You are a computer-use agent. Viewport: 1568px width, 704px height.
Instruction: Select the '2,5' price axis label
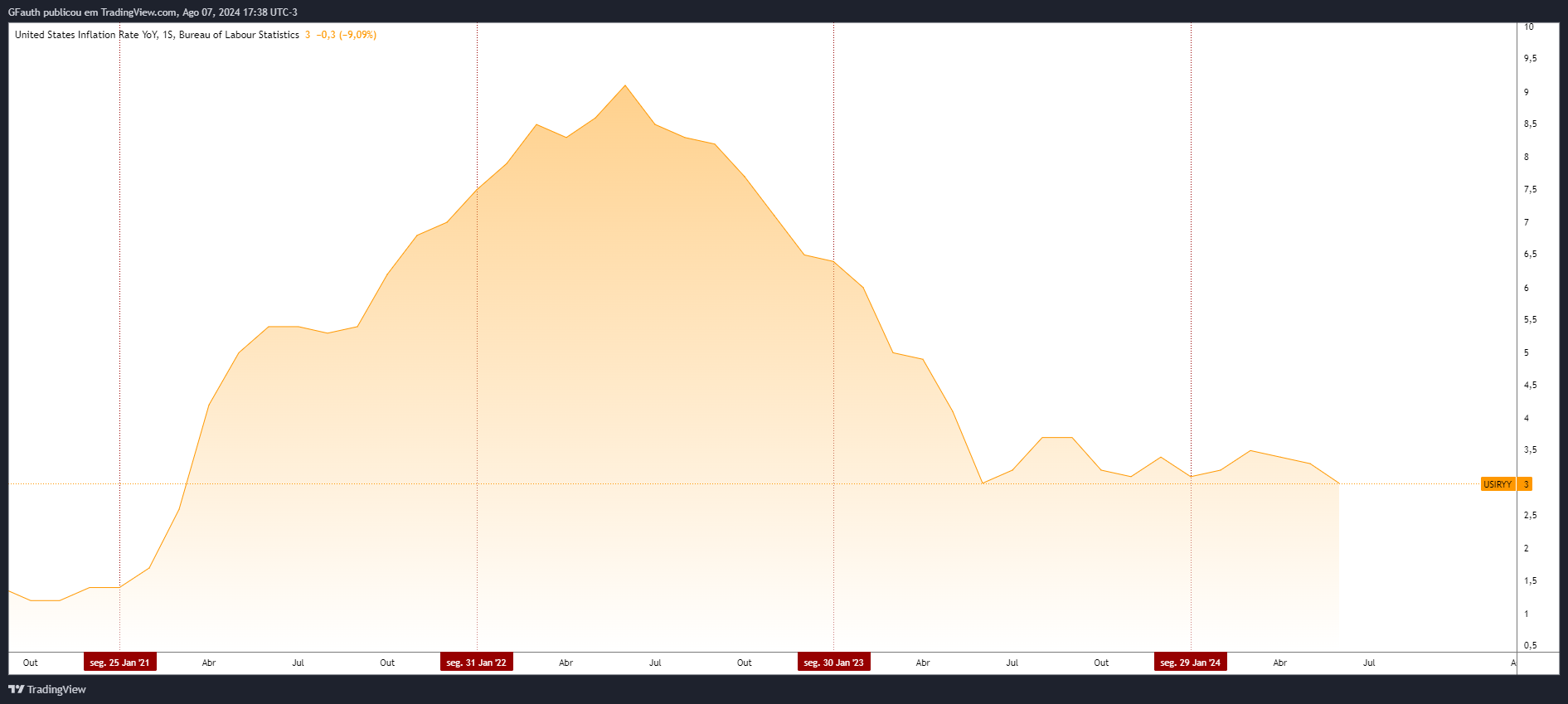(x=1530, y=515)
